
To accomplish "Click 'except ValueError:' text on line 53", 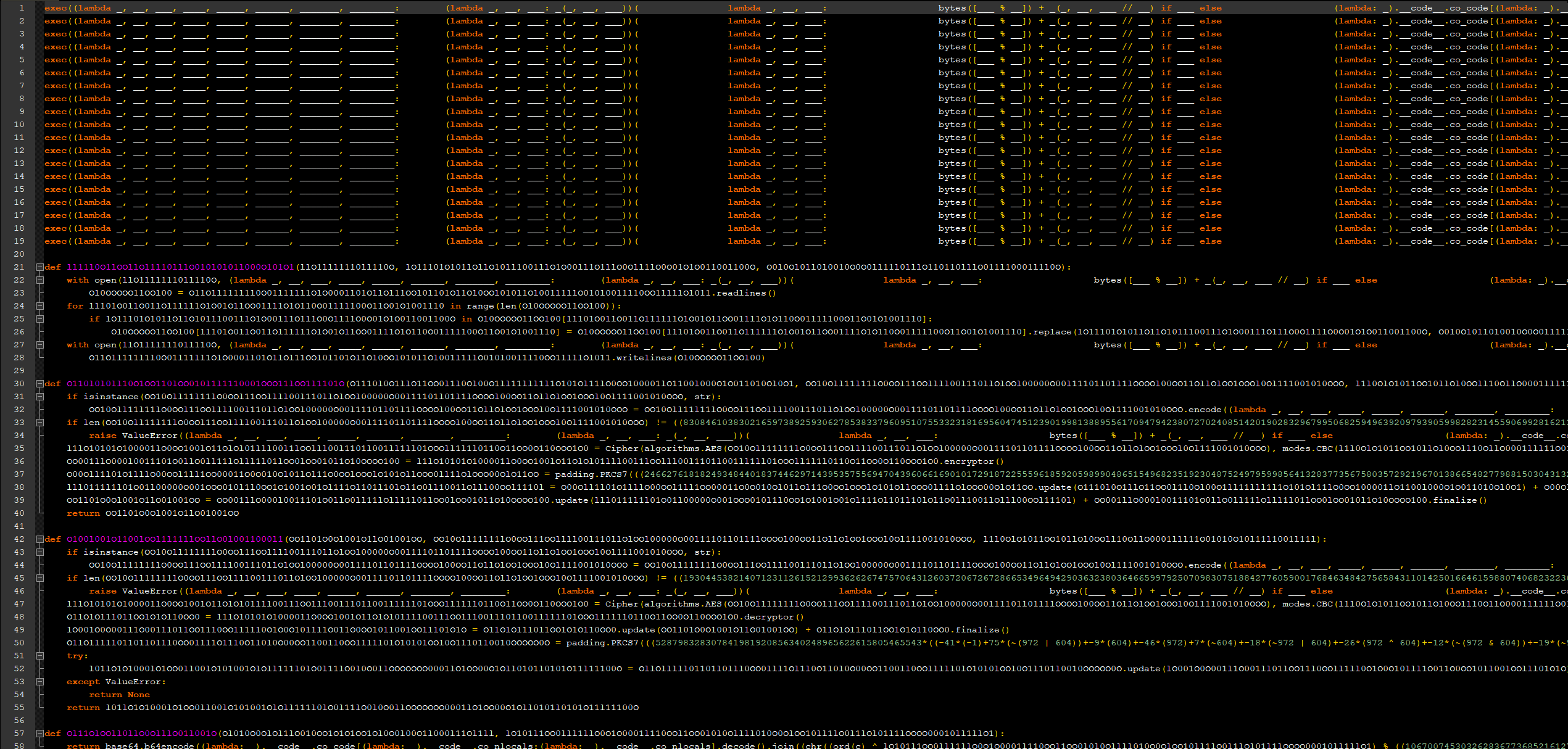I will point(116,682).
